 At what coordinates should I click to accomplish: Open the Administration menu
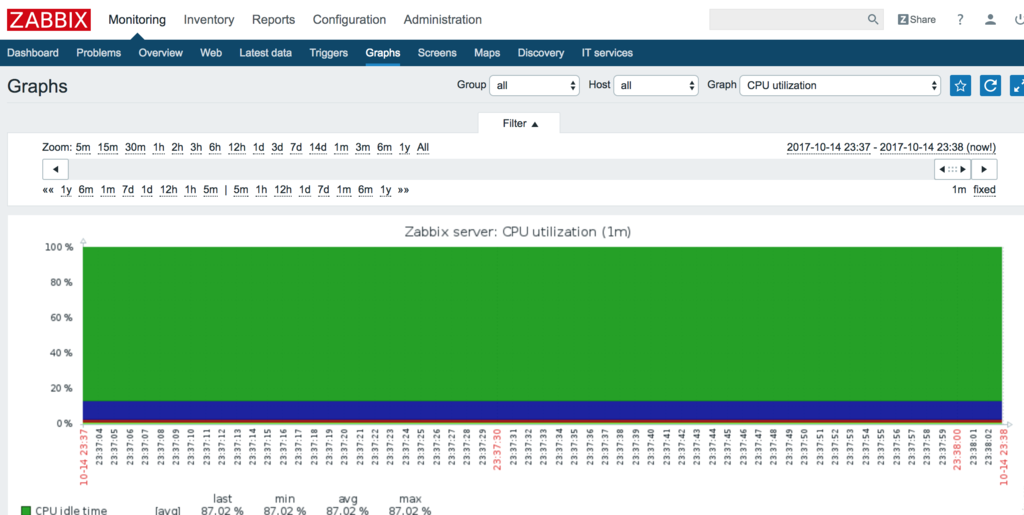[x=443, y=20]
